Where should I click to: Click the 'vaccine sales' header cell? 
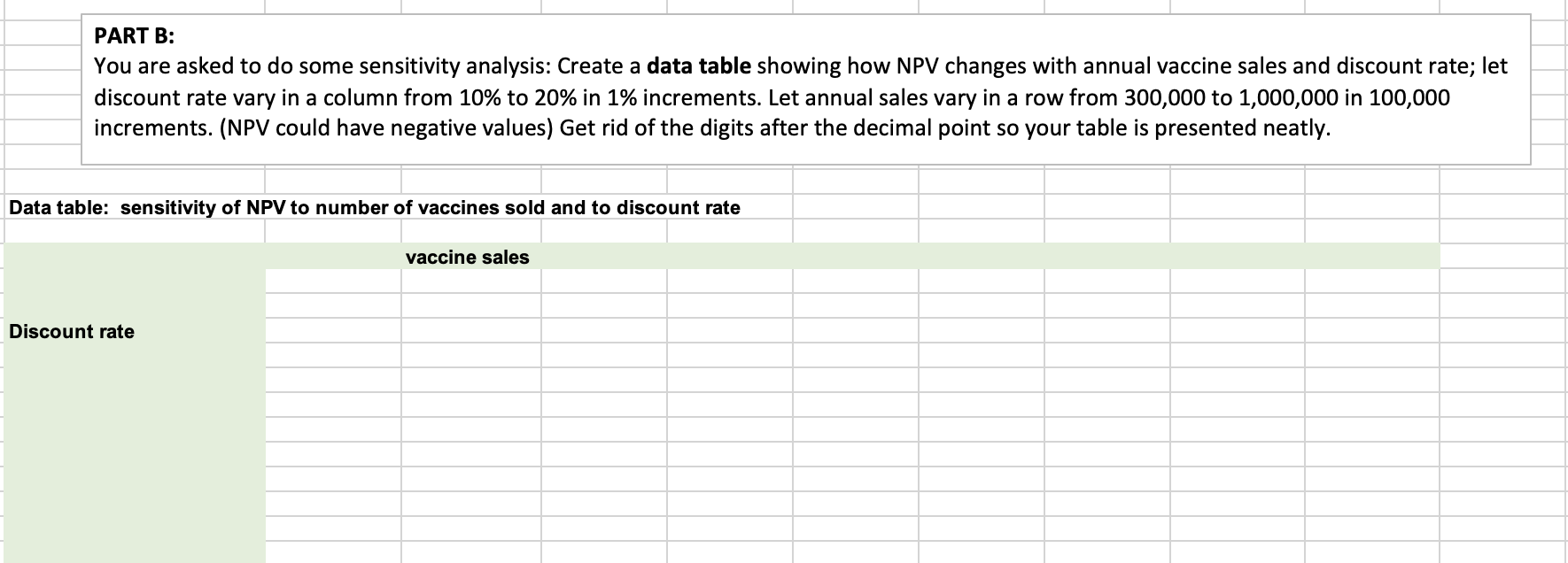(x=470, y=257)
